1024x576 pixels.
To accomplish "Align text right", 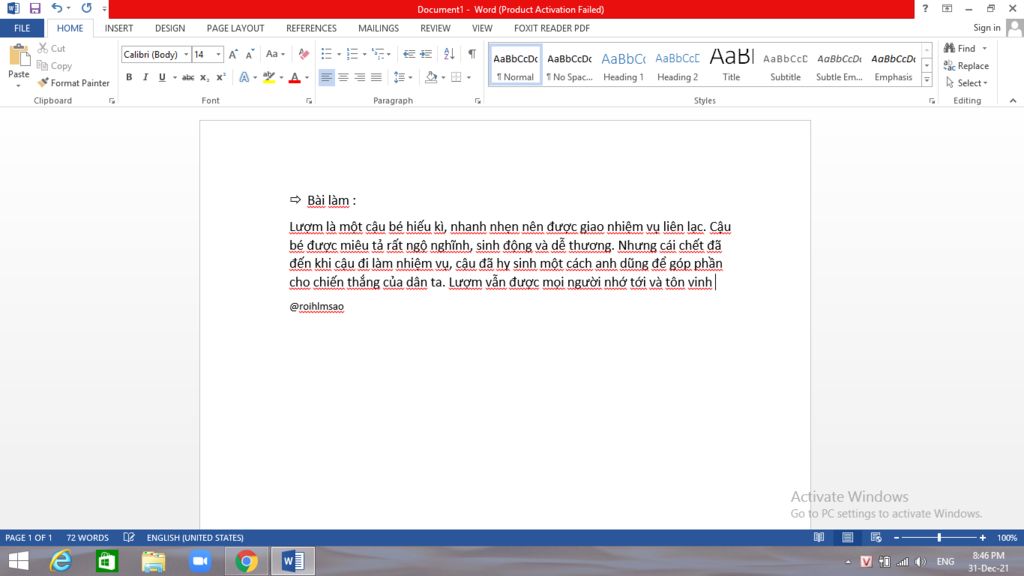I will 359,77.
